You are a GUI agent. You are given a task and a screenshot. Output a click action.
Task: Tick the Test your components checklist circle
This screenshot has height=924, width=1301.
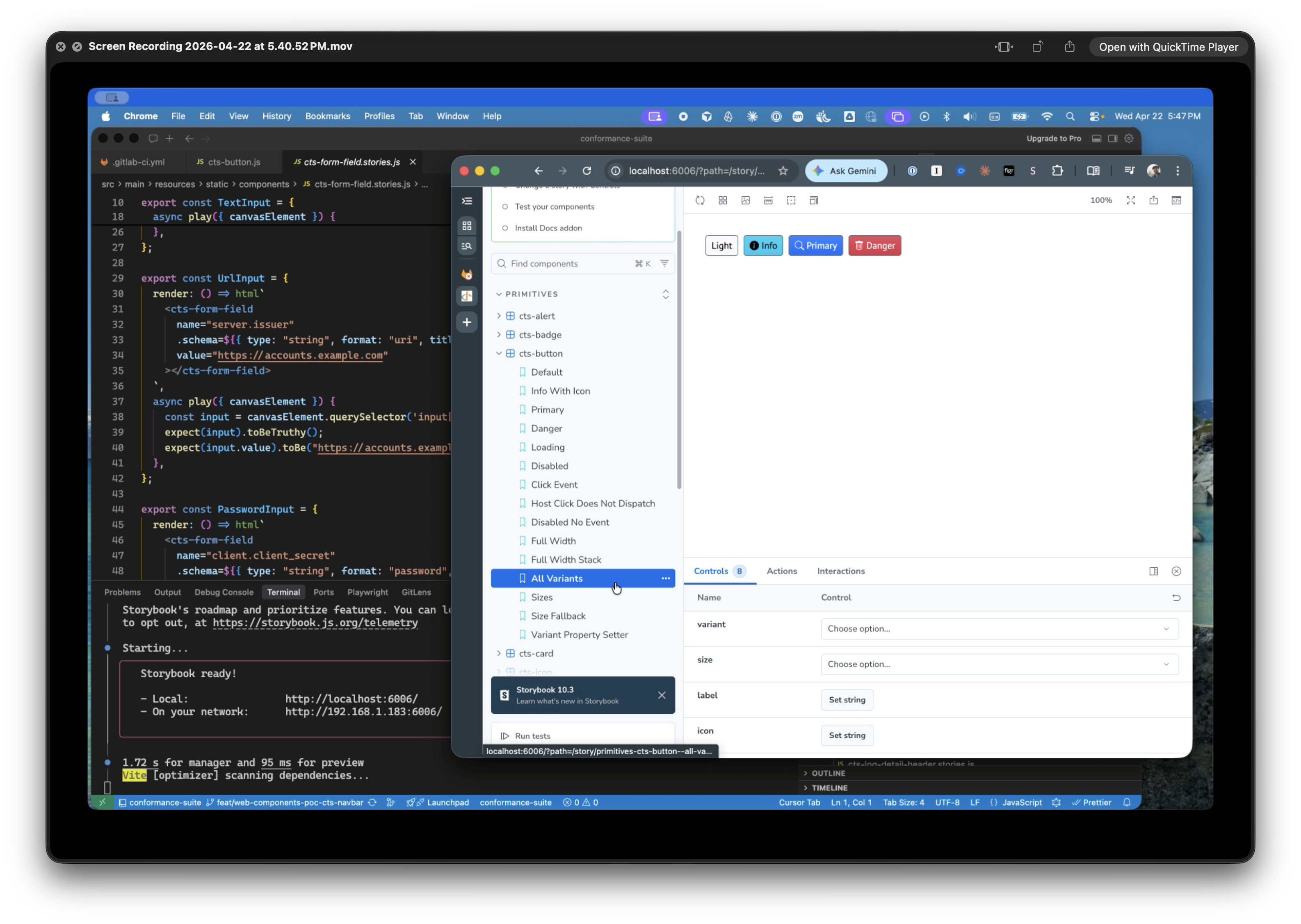[505, 207]
